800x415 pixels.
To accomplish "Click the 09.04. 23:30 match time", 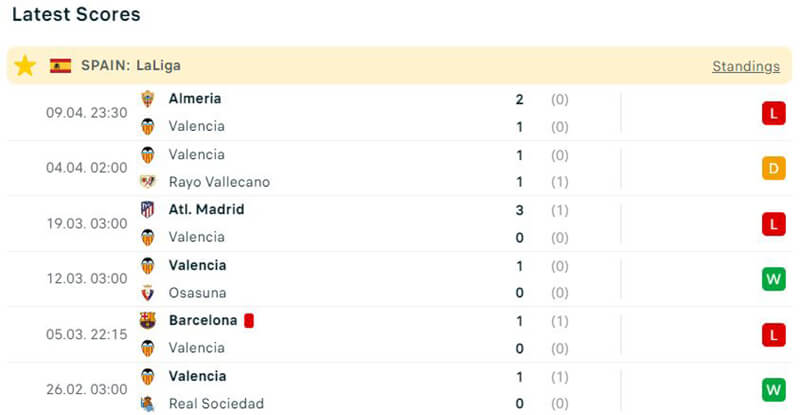I will click(x=86, y=113).
